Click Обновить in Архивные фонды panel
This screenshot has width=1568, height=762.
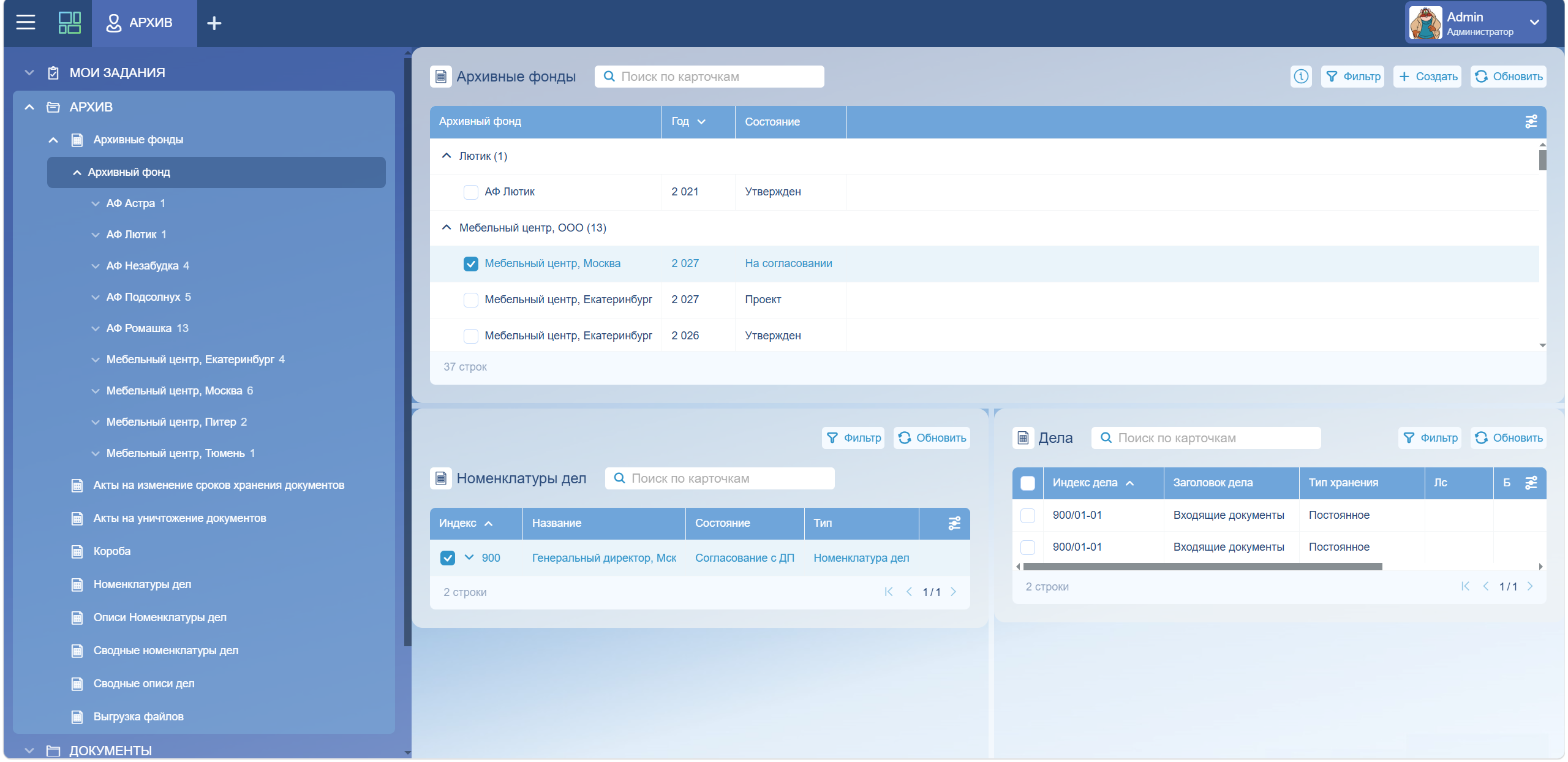click(x=1508, y=77)
